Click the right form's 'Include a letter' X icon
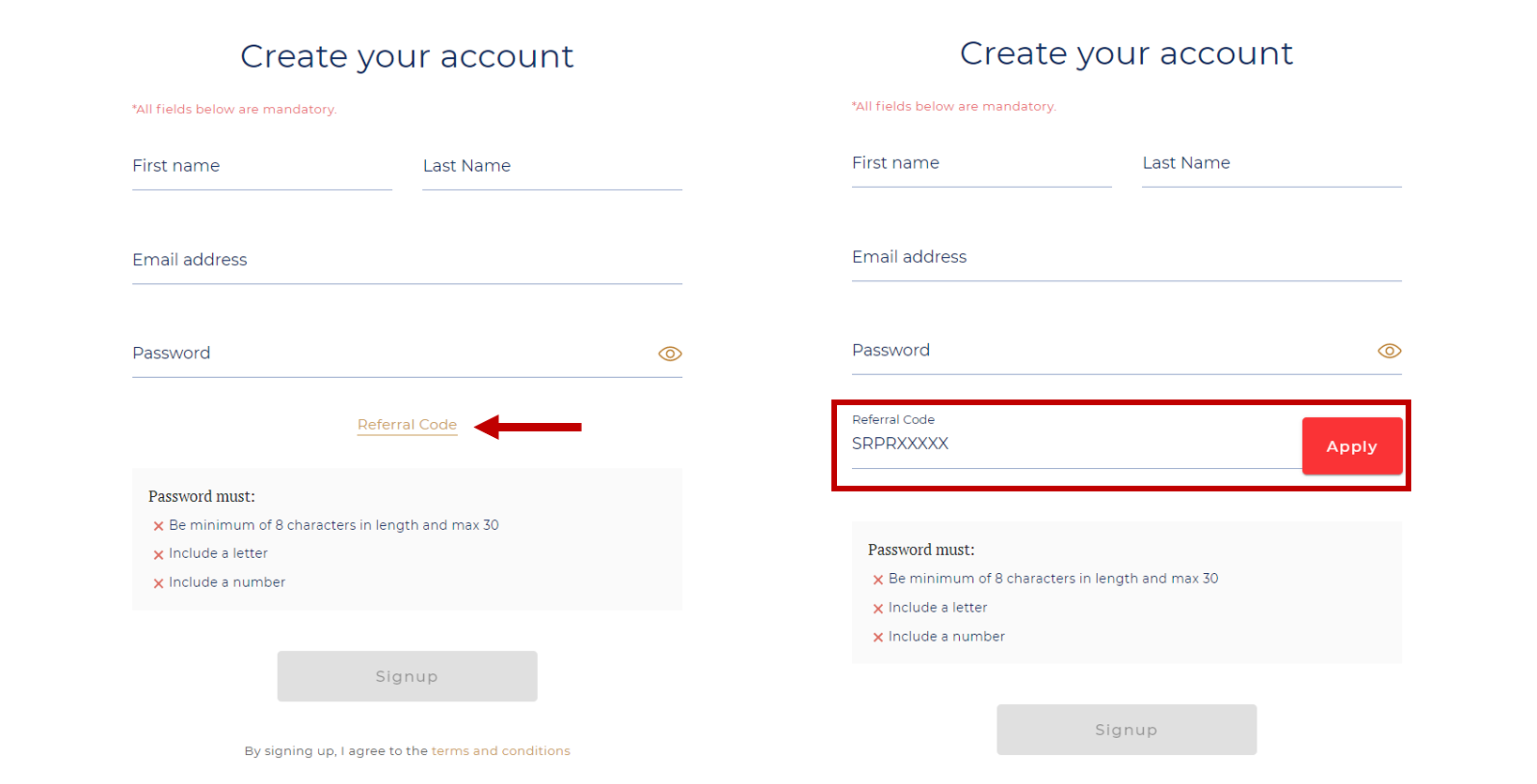Image resolution: width=1537 pixels, height=784 pixels. 877,608
